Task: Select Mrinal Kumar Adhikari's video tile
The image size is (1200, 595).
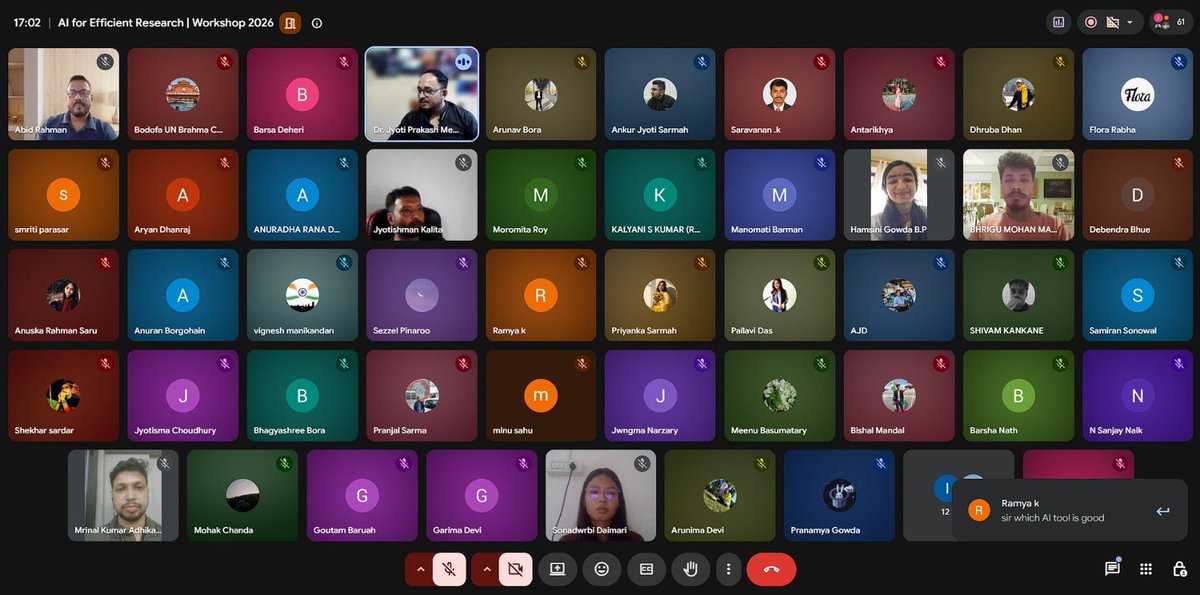Action: [x=123, y=495]
